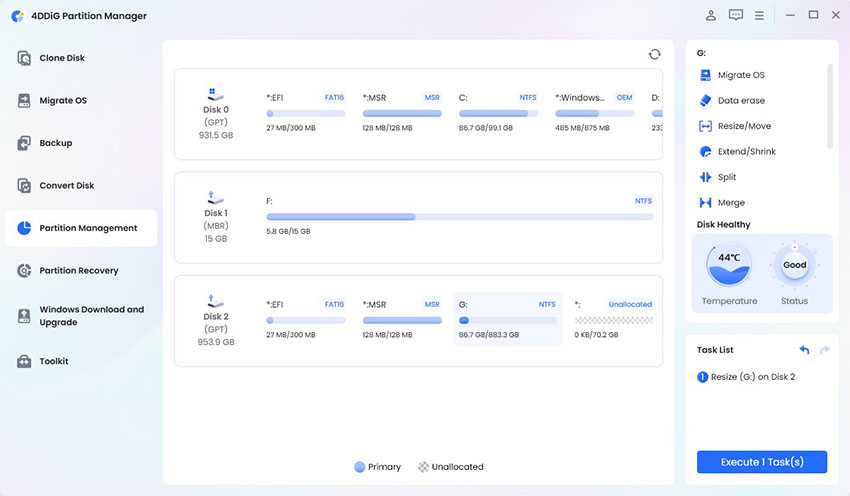The height and width of the screenshot is (496, 850).
Task: Open the hamburger menu in title bar
Action: point(760,16)
